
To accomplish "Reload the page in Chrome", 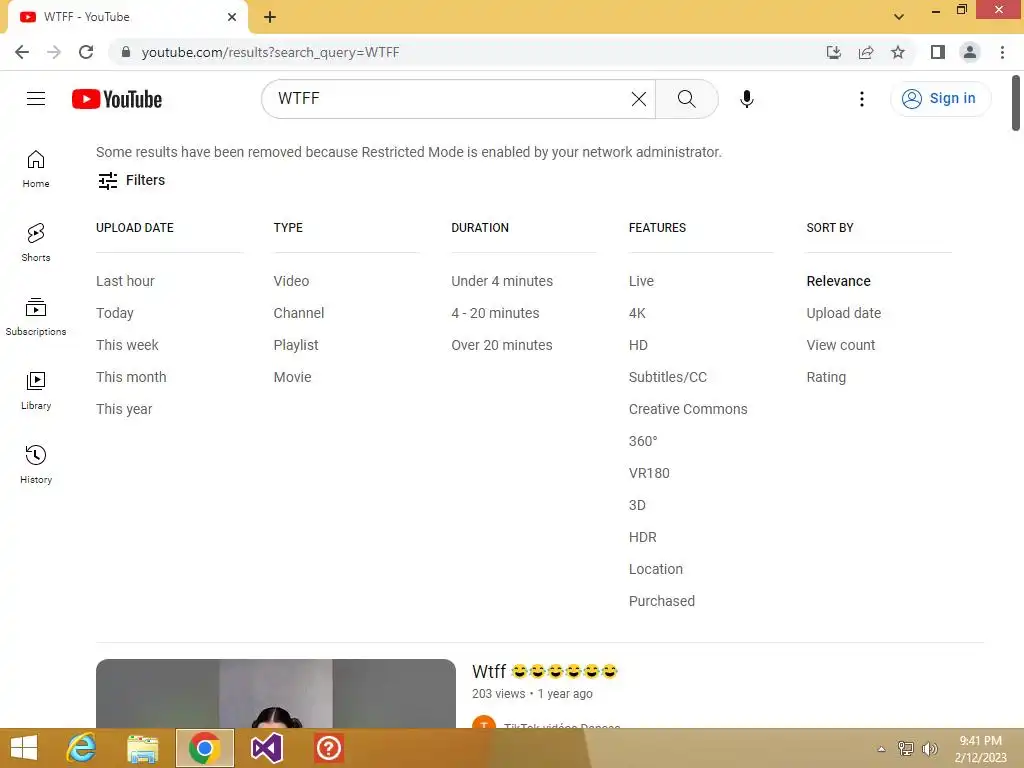I will tap(86, 52).
